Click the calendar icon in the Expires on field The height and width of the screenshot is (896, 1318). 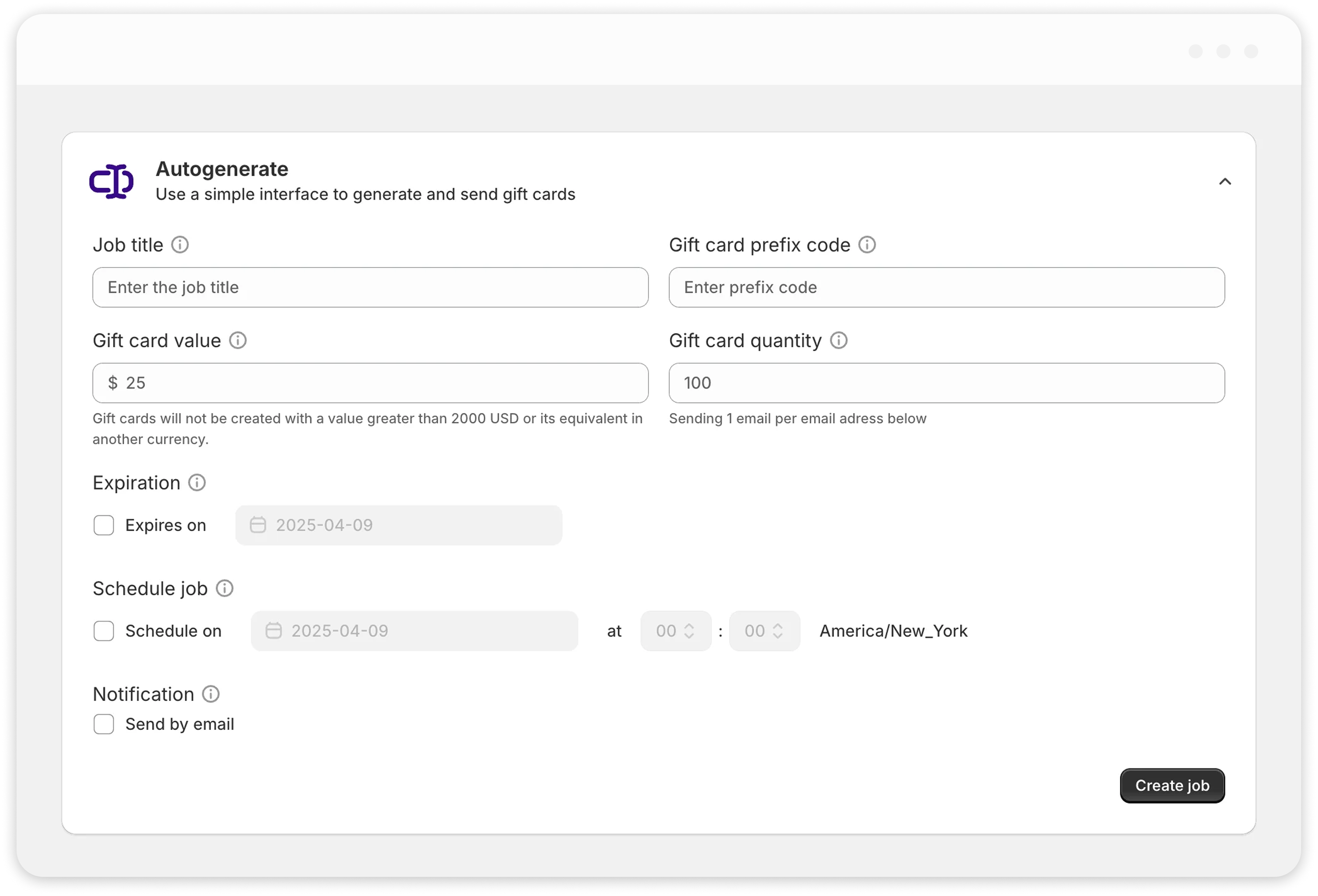[x=258, y=524]
